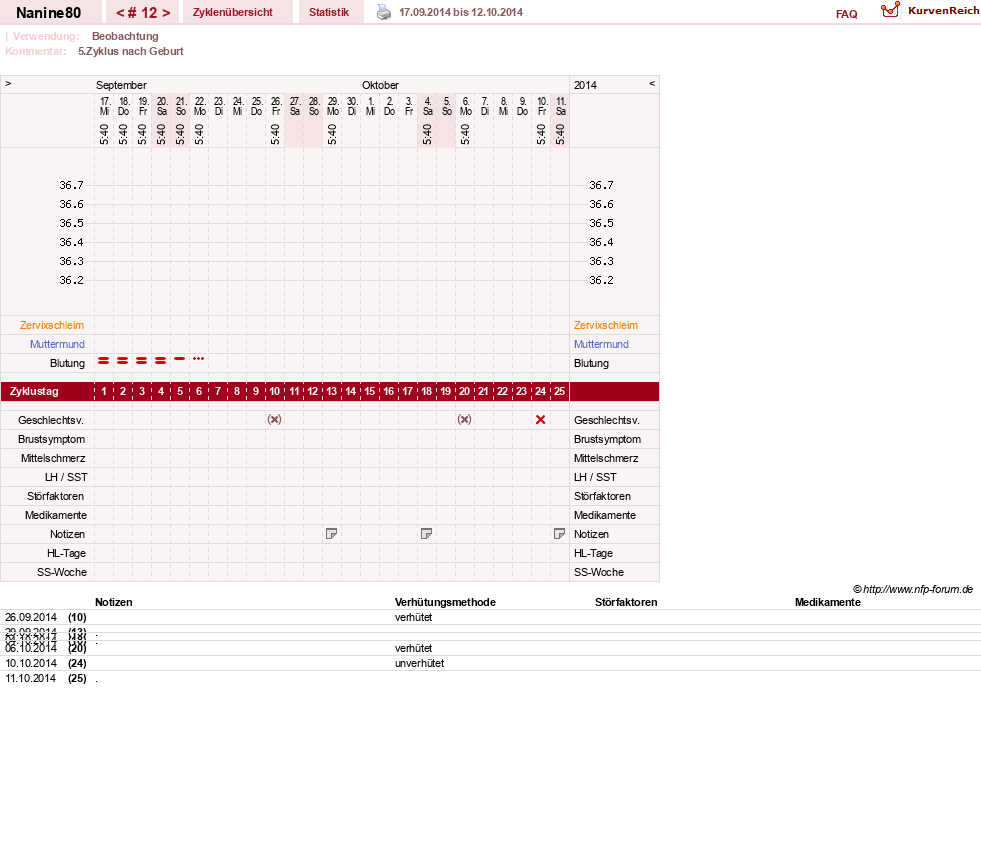Screen dimensions: 981x861
Task: Click the right Muttermund label
Action: pos(601,344)
